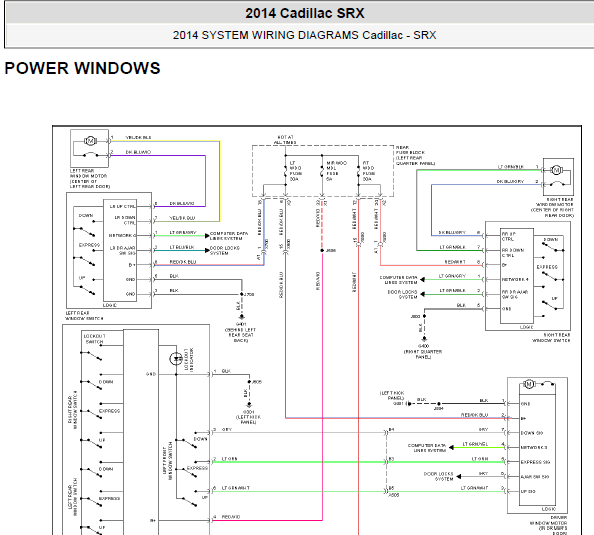Viewport: 594px width, 535px height.
Task: Click the 'LR DR AJAR SW SIG' pin label
Action: [122, 250]
